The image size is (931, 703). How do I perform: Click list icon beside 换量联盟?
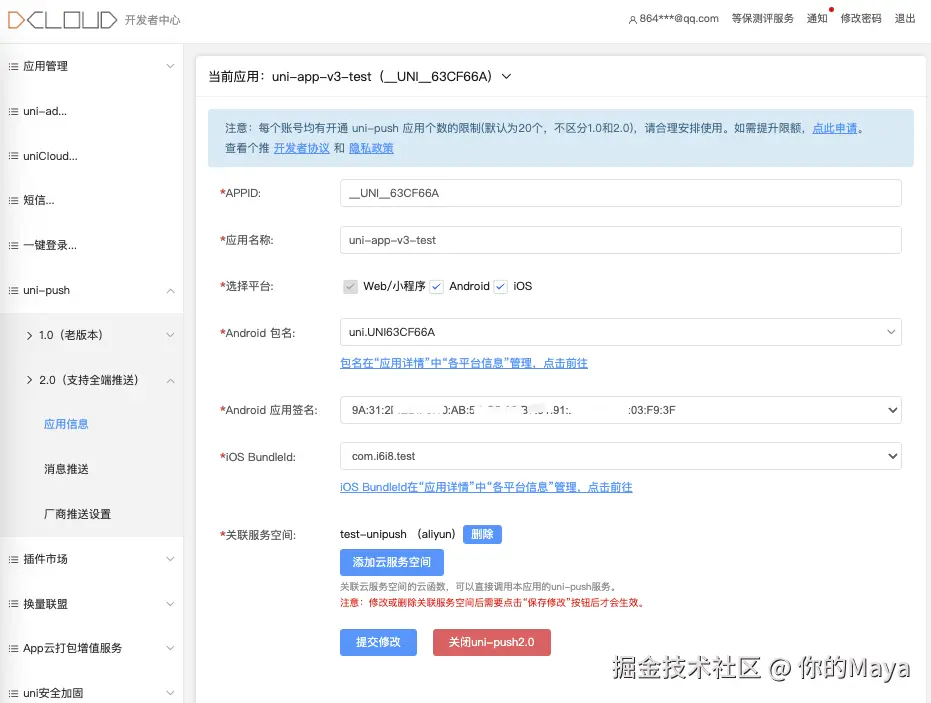pos(13,604)
